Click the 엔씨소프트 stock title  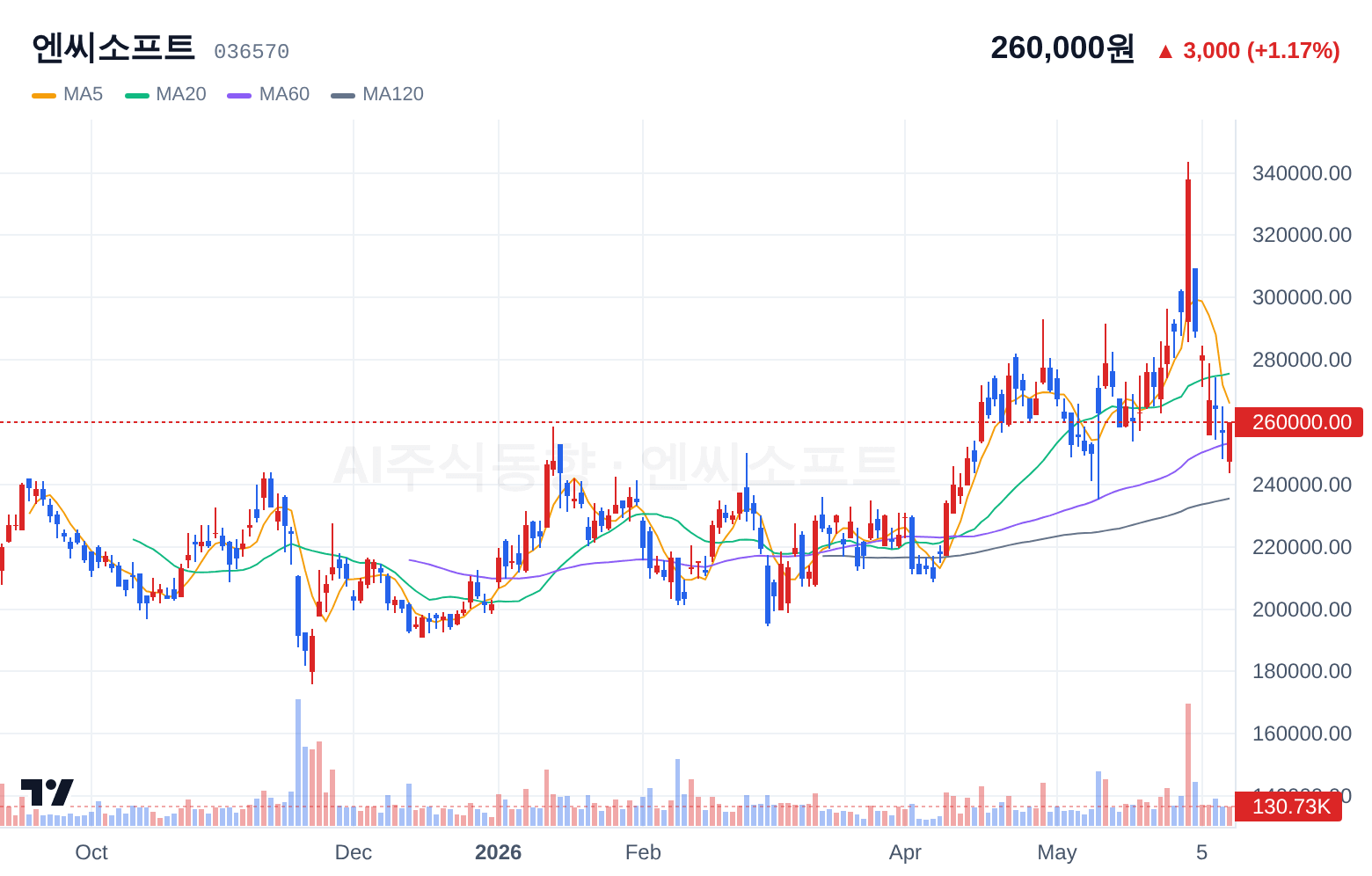coord(113,47)
